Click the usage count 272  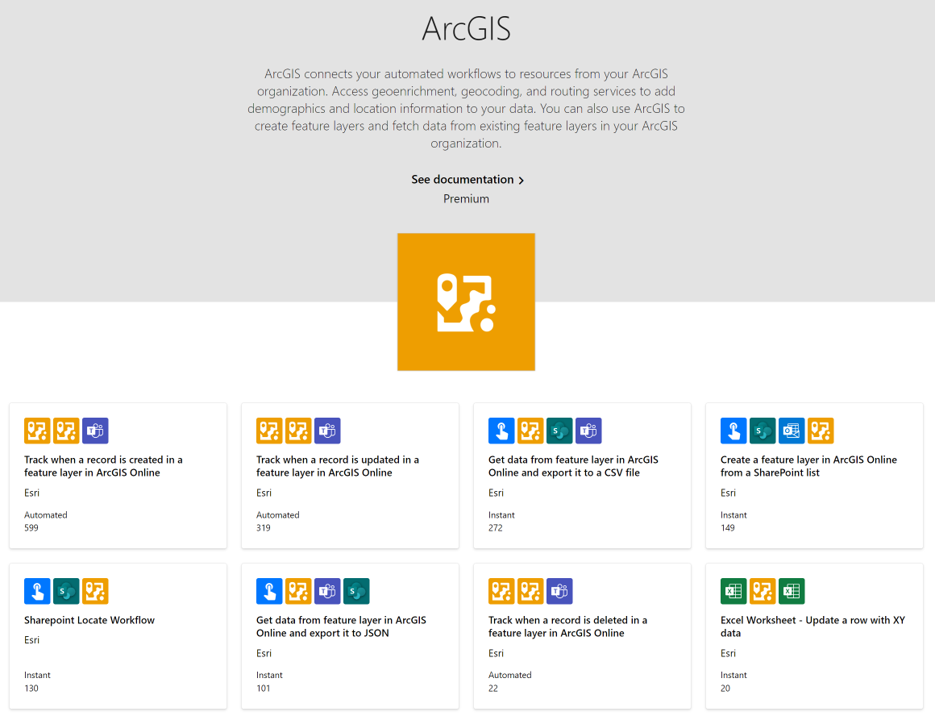pyautogui.click(x=495, y=528)
